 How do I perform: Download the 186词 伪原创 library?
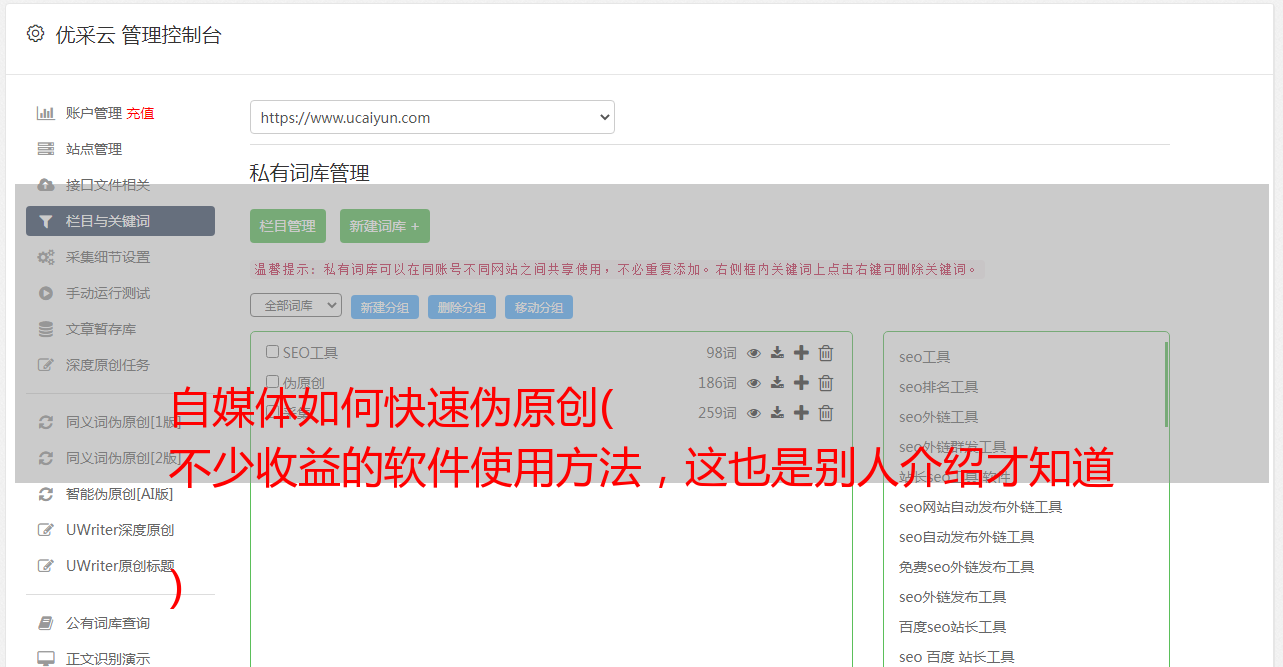point(777,383)
